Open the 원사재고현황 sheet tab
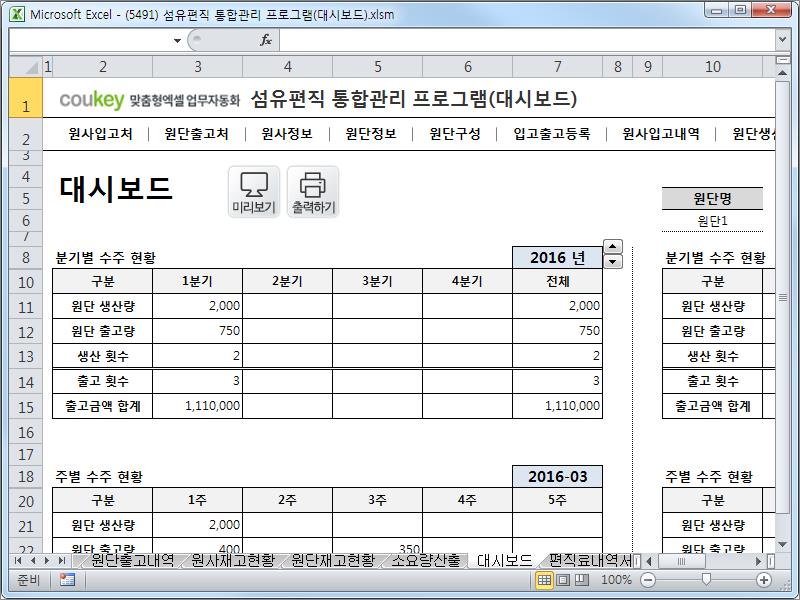 click(x=233, y=561)
